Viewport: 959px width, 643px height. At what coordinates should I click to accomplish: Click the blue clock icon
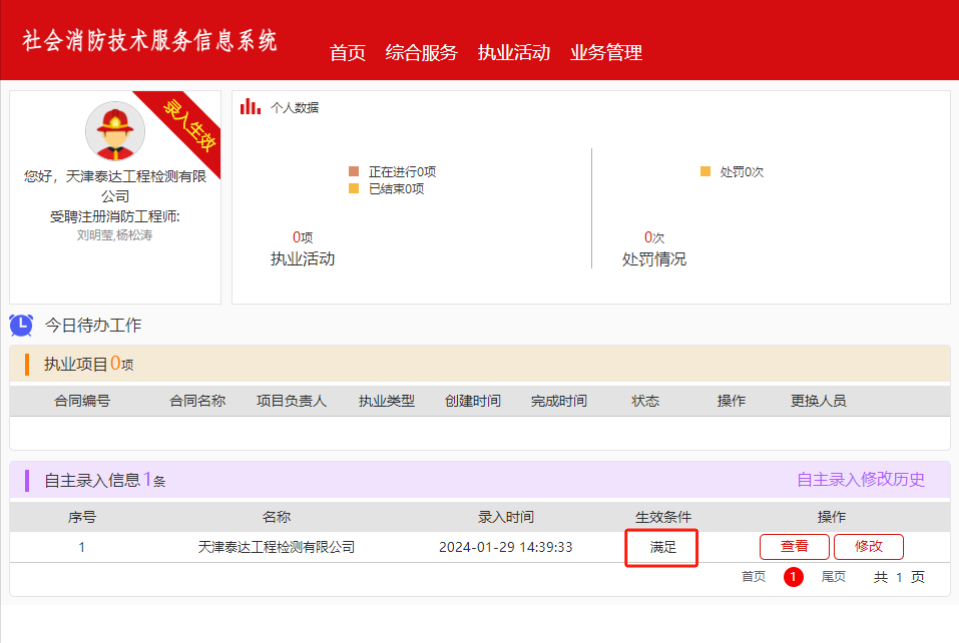pyautogui.click(x=21, y=325)
